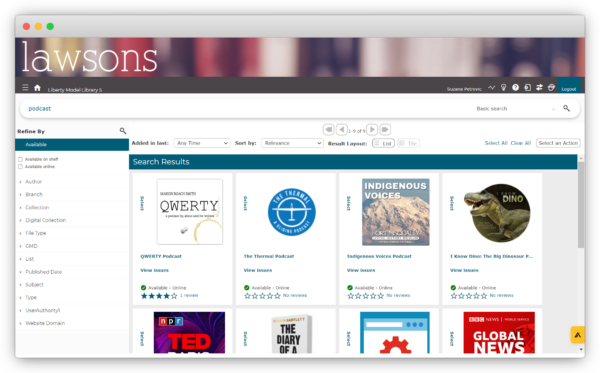
Task: Click the help question mark icon
Action: click(515, 88)
